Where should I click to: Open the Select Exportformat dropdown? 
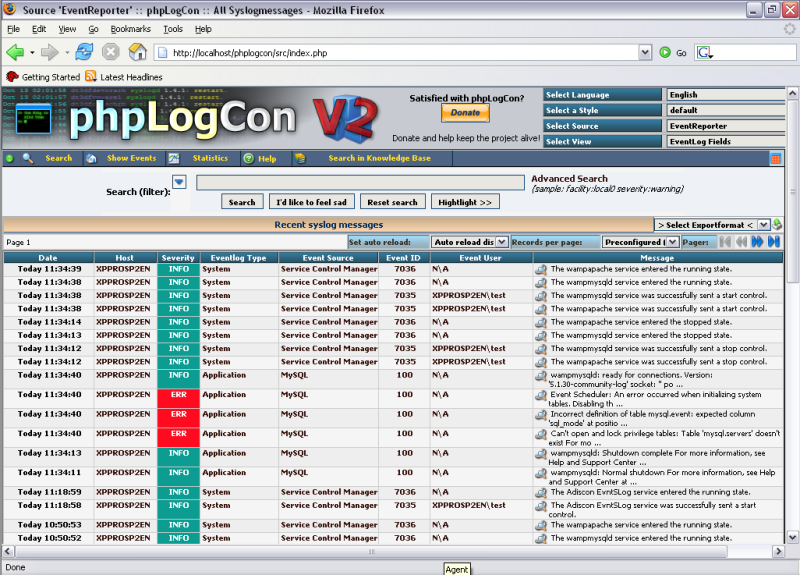[712, 224]
